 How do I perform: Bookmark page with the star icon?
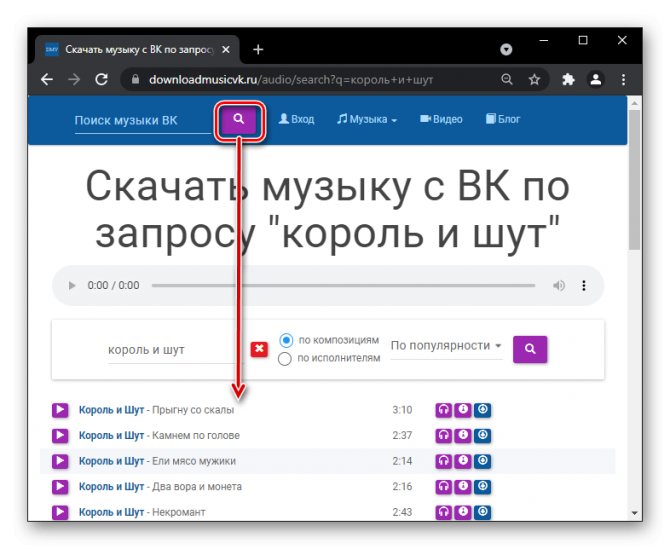click(534, 79)
